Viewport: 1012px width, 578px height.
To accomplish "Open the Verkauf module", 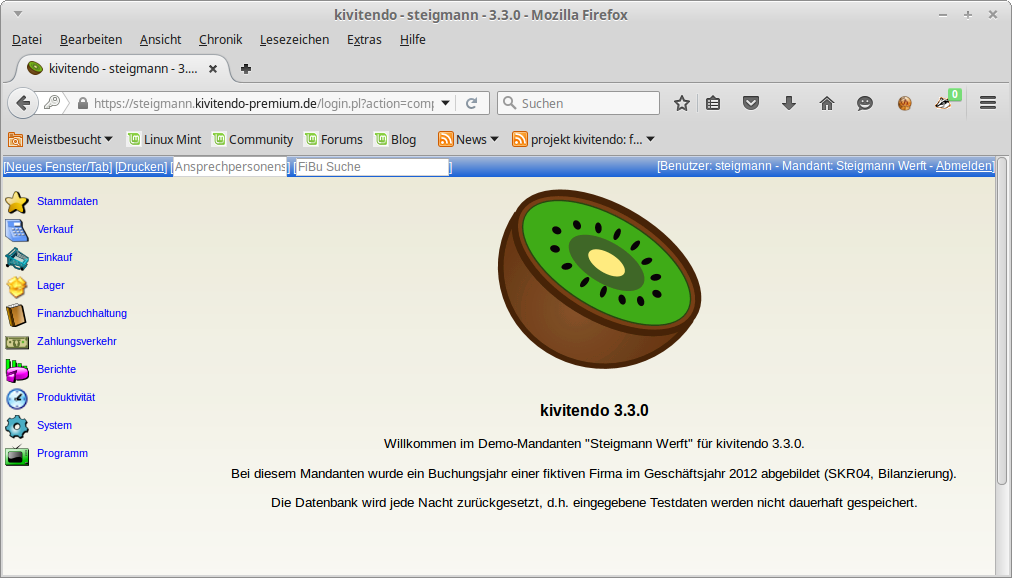I will [55, 229].
